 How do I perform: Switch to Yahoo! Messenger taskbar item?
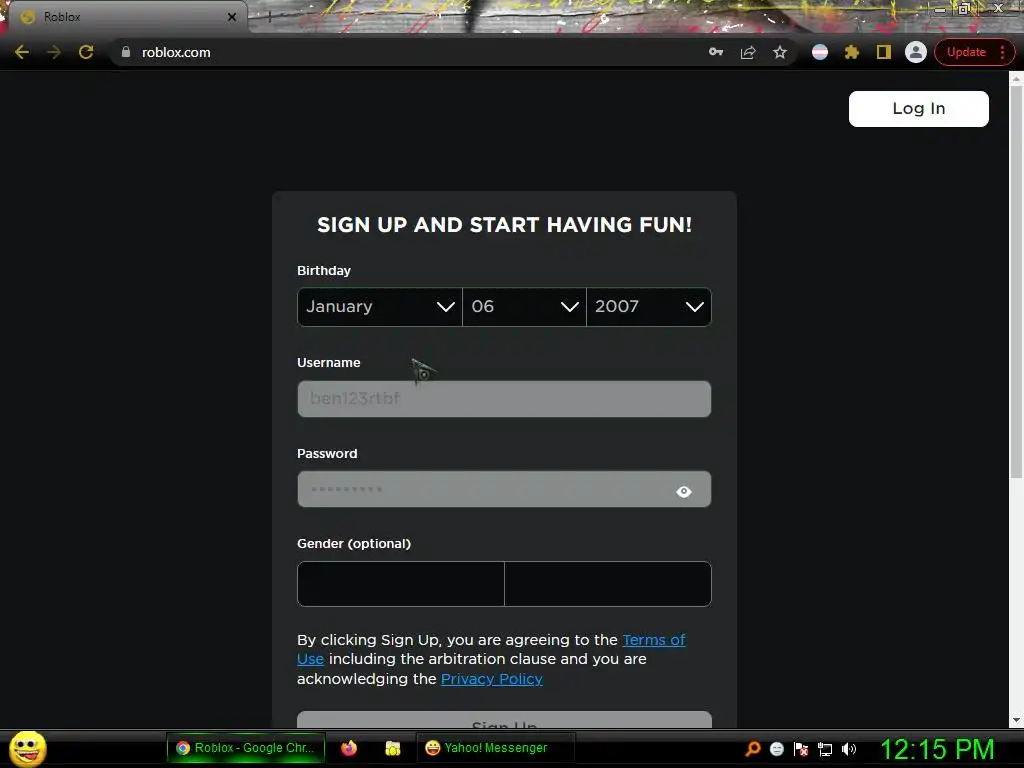(496, 748)
